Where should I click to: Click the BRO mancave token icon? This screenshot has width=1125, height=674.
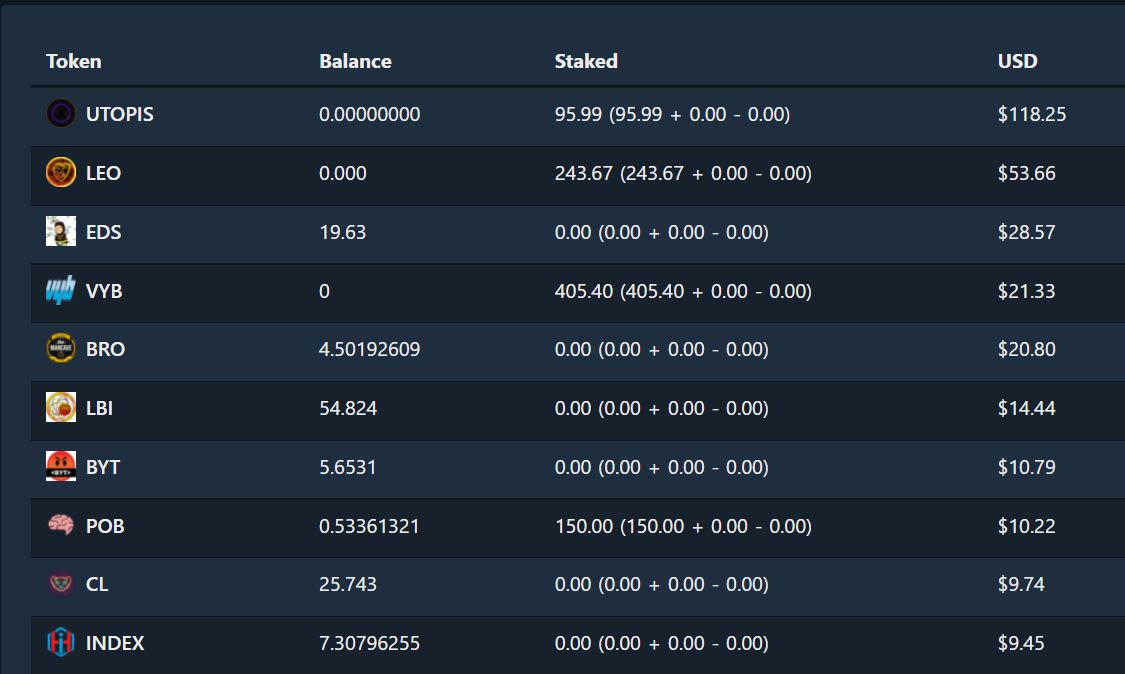61,348
